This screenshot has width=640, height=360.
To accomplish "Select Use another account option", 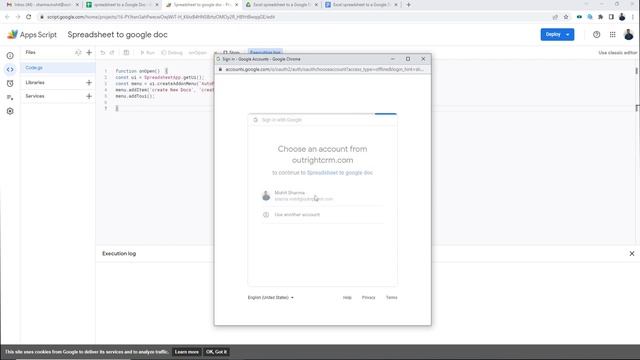I will [322, 215].
